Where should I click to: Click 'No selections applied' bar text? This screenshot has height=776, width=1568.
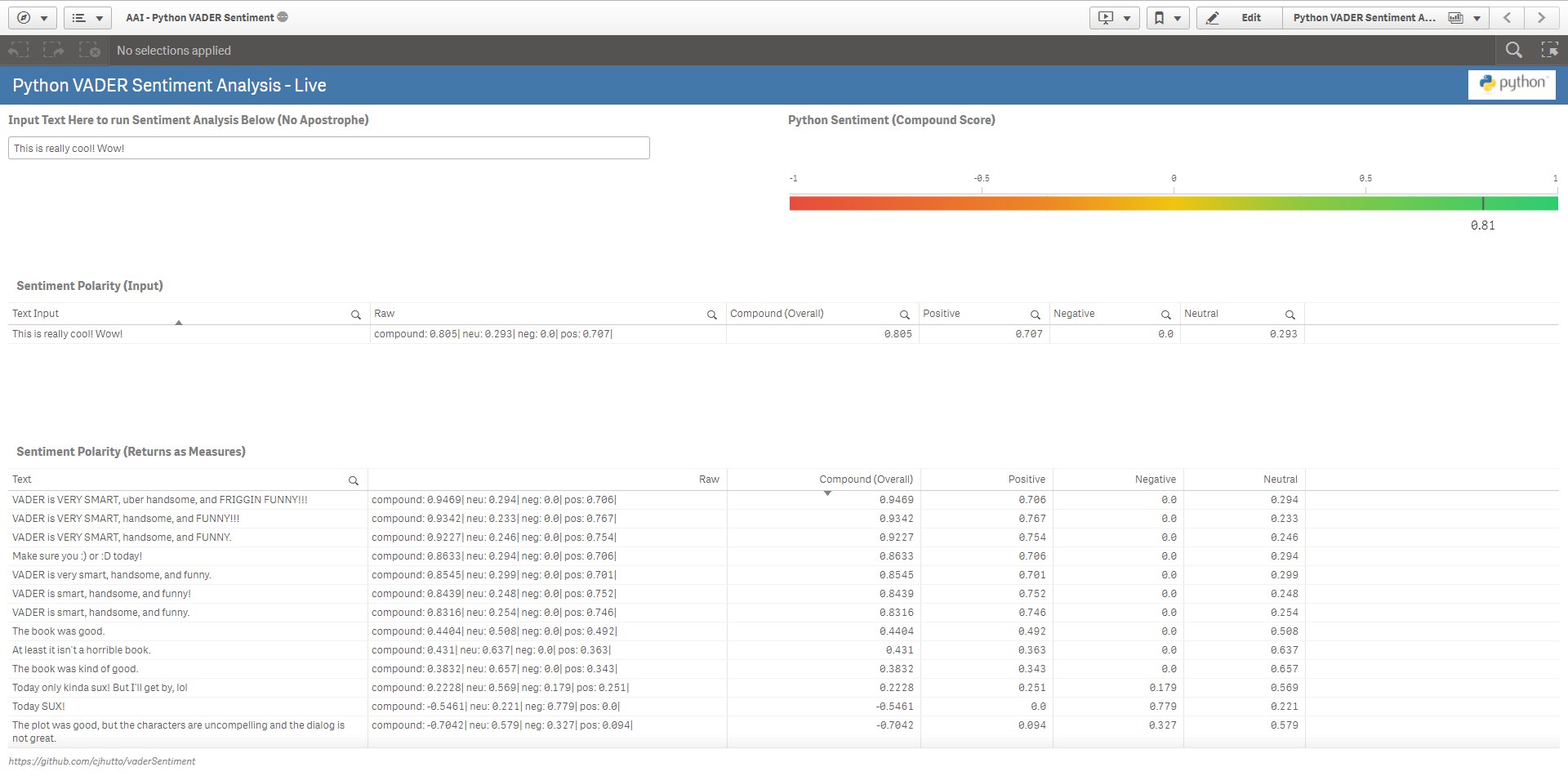[174, 51]
